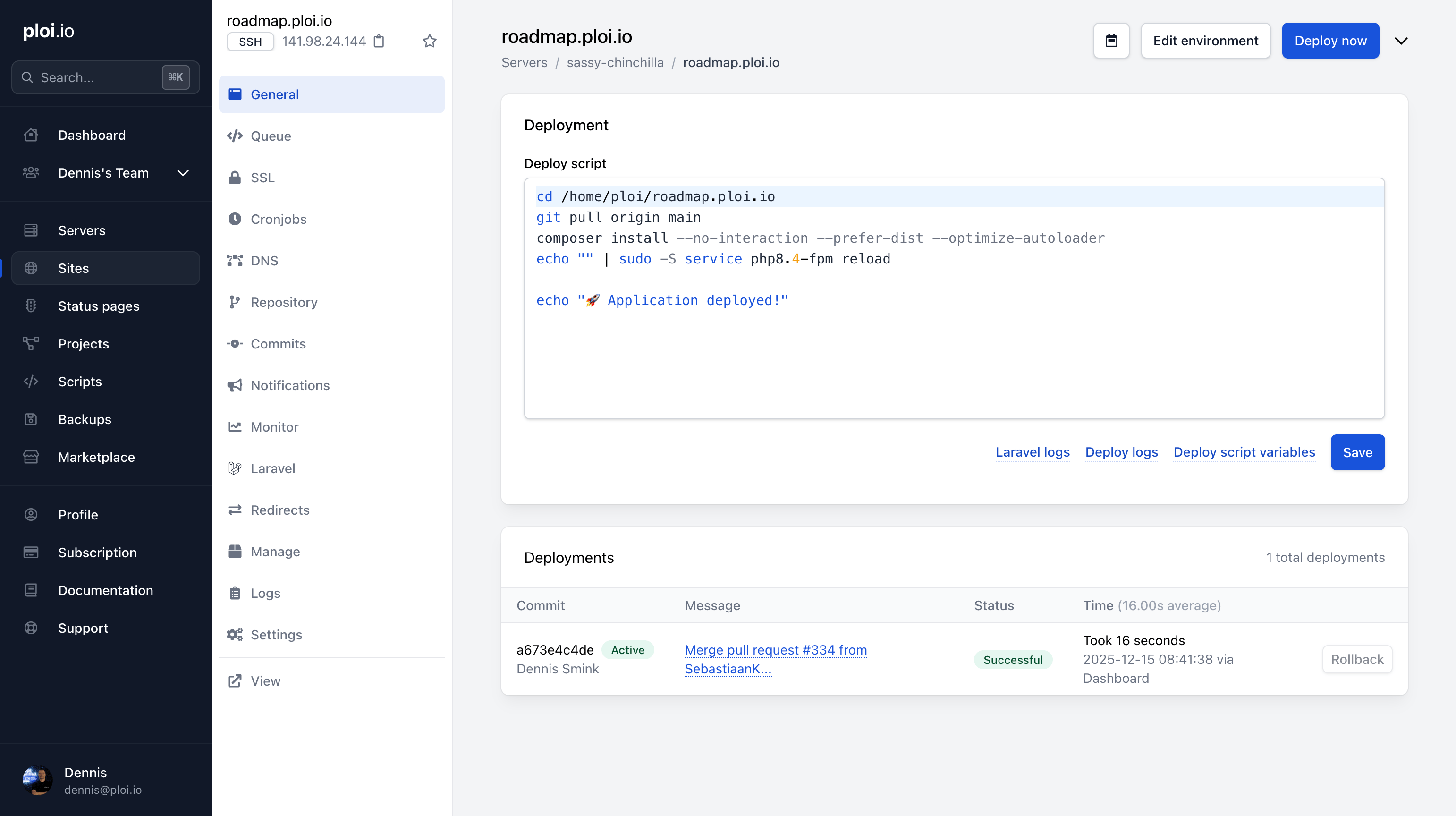This screenshot has height=816, width=1456.
Task: Open the calendar schedule icon button
Action: pyautogui.click(x=1111, y=41)
